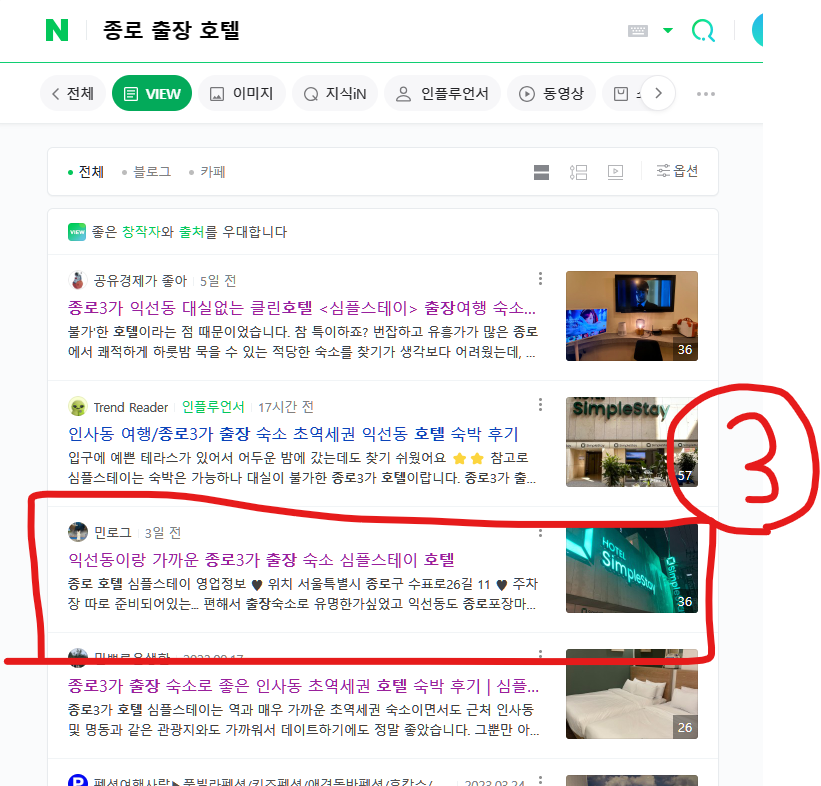Open the three-dot more menu by tabs

coord(705,94)
